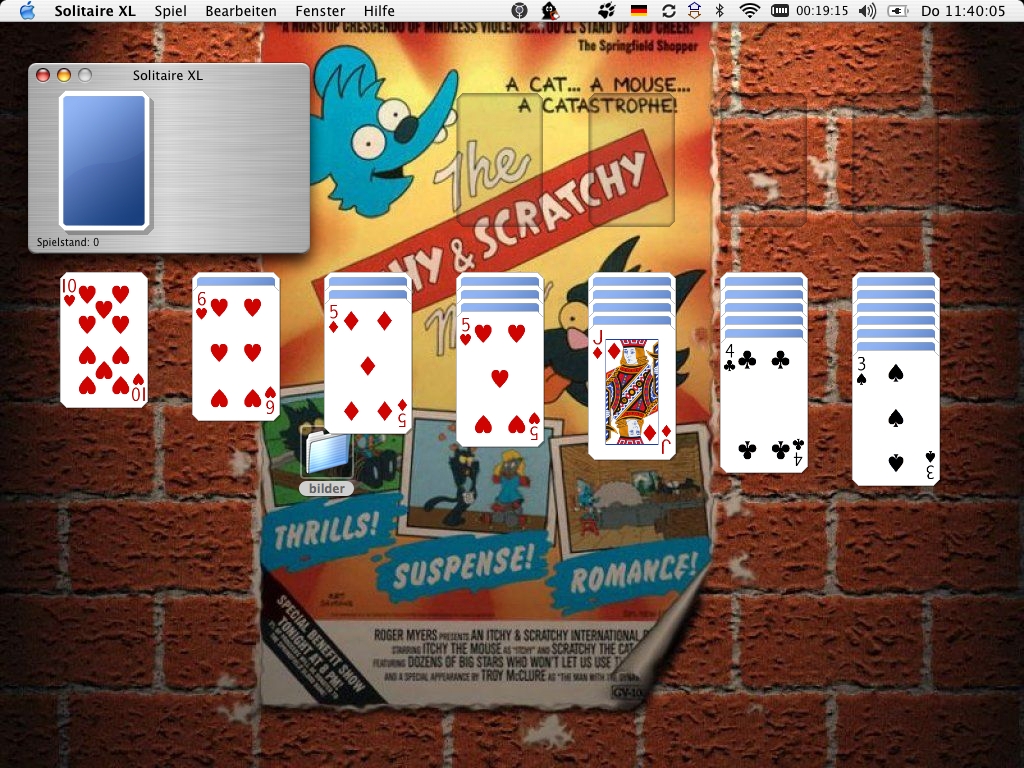This screenshot has height=768, width=1024.
Task: Click the memory chip menu bar icon
Action: [780, 10]
